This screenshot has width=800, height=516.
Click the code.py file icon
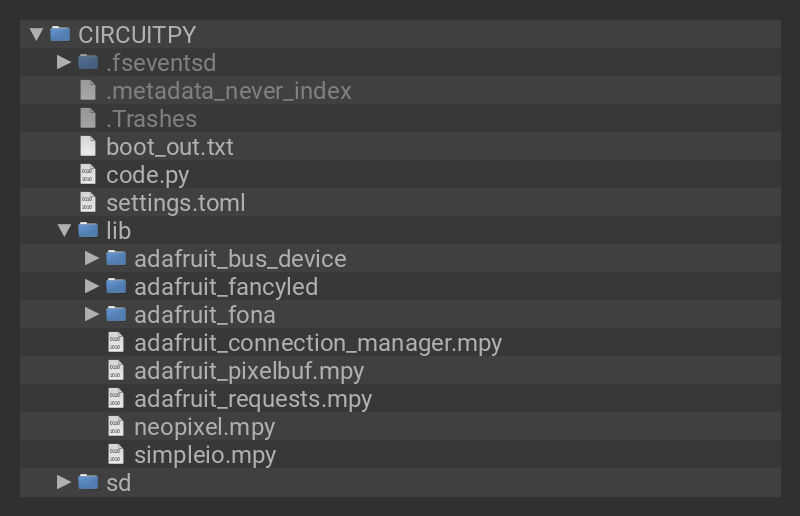point(88,175)
